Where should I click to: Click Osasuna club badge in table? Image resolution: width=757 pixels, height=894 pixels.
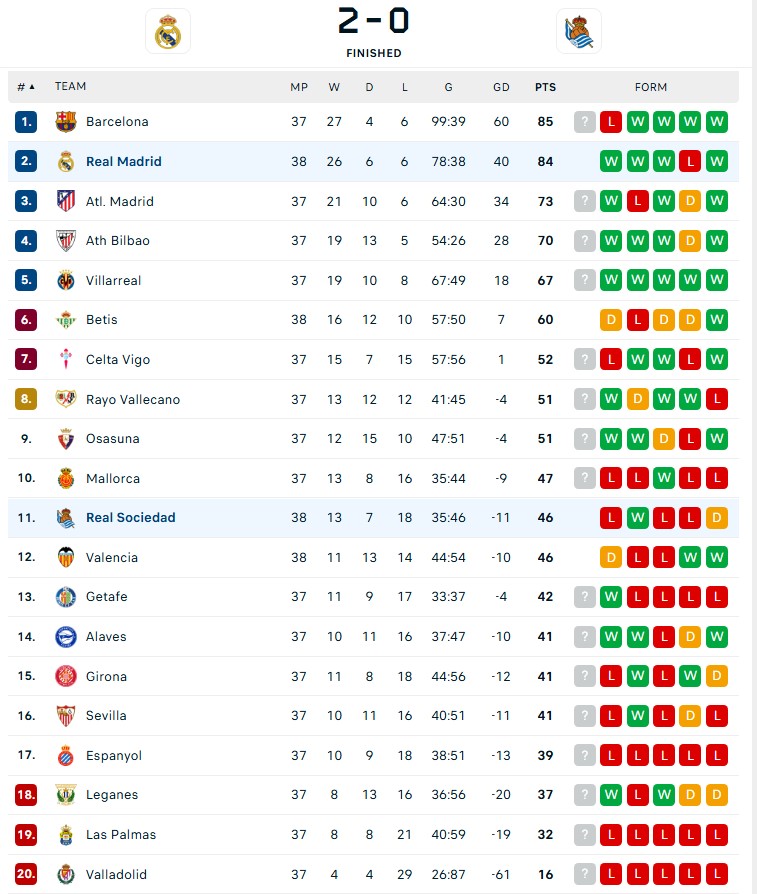click(x=66, y=438)
